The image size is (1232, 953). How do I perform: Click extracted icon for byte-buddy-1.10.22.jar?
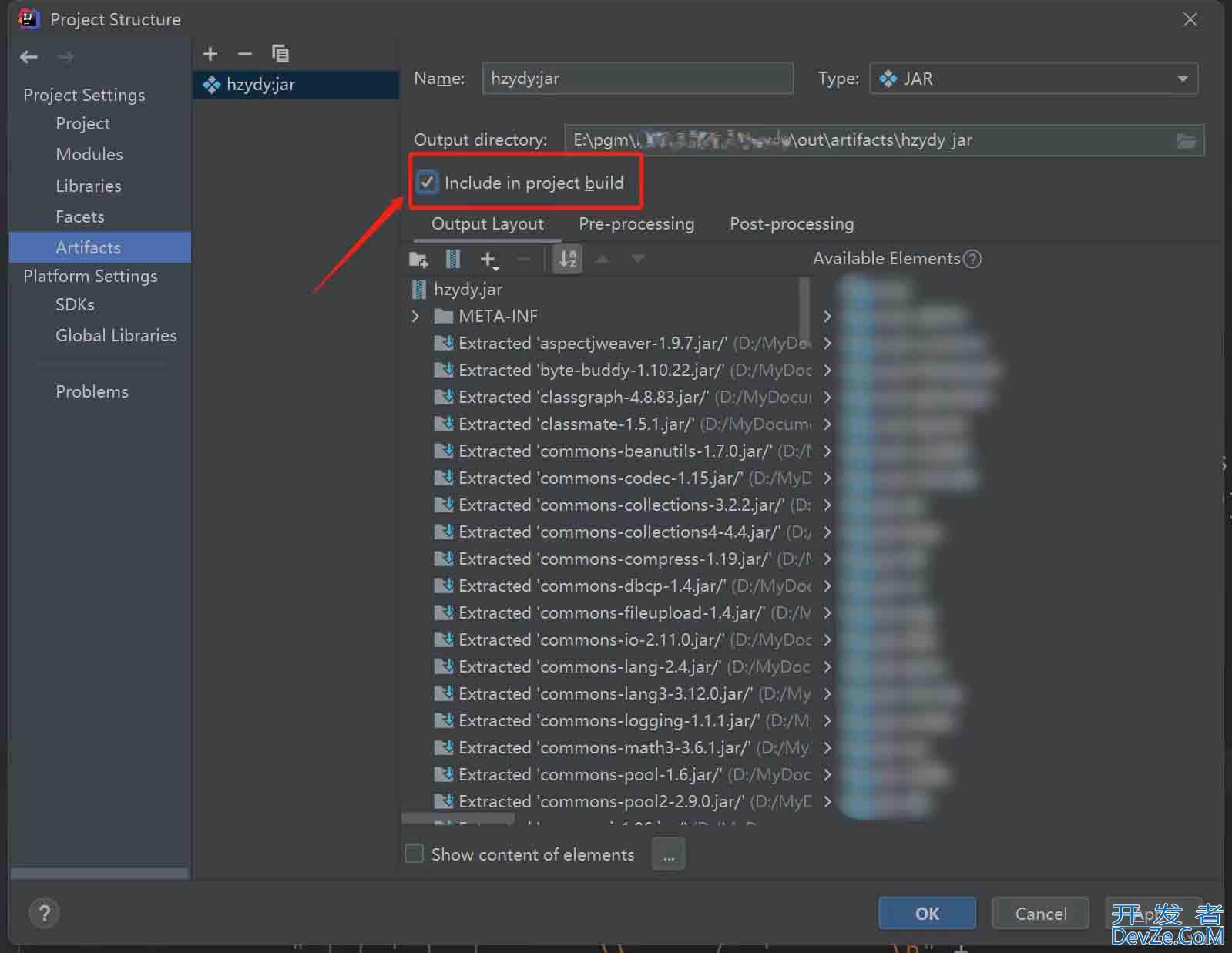(443, 371)
